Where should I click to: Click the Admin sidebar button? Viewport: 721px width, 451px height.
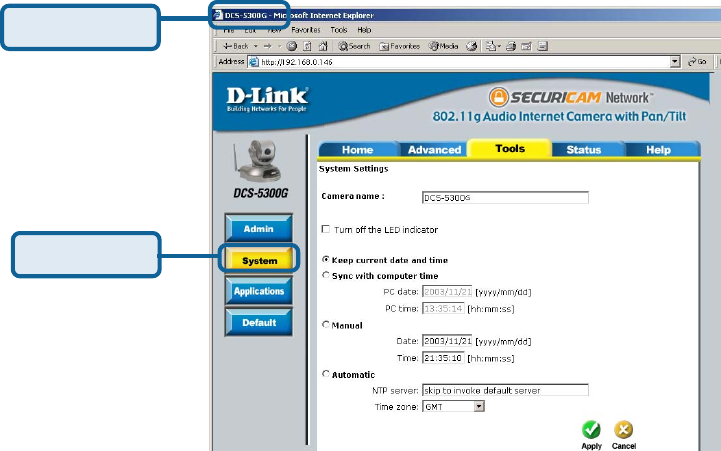[x=258, y=228]
